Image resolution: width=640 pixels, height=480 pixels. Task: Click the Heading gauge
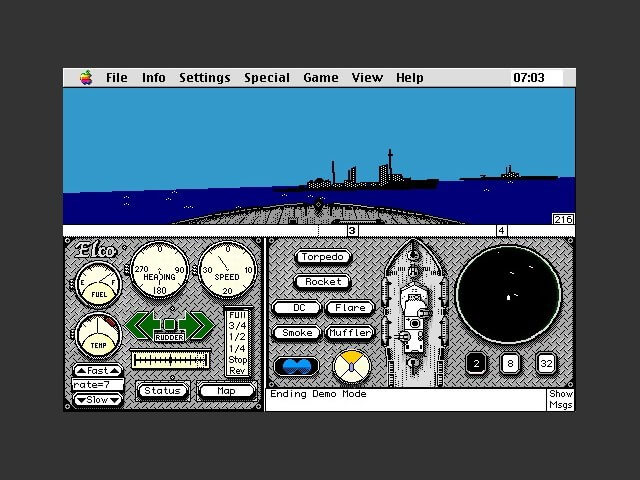[x=159, y=270]
